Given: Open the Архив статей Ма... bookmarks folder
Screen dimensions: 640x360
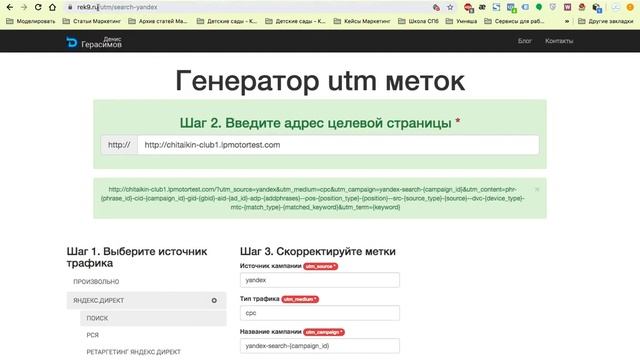Looking at the screenshot, I should pos(158,21).
